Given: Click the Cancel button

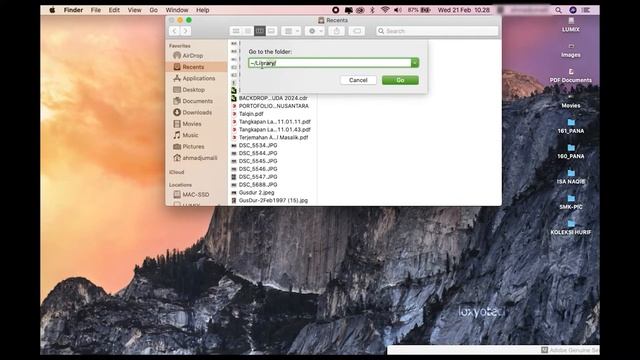Looking at the screenshot, I should (358, 80).
